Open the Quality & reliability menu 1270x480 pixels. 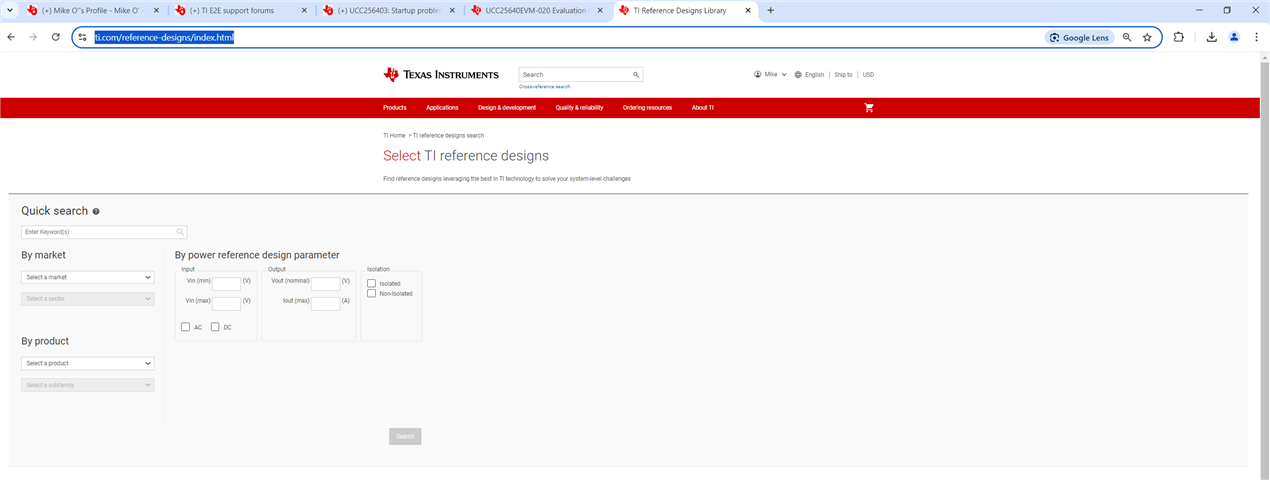579,107
